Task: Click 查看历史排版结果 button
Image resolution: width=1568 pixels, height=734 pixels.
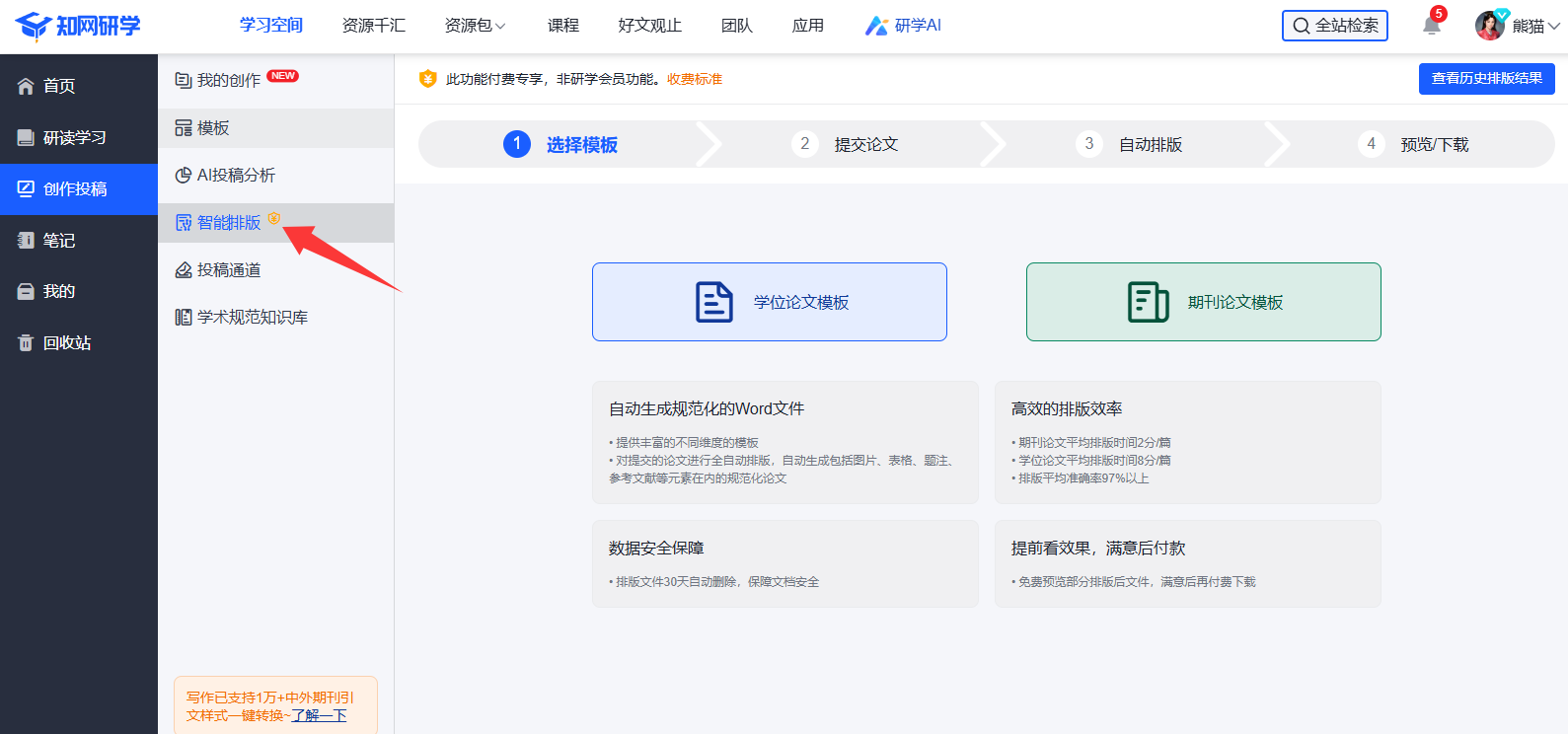Action: click(1486, 79)
